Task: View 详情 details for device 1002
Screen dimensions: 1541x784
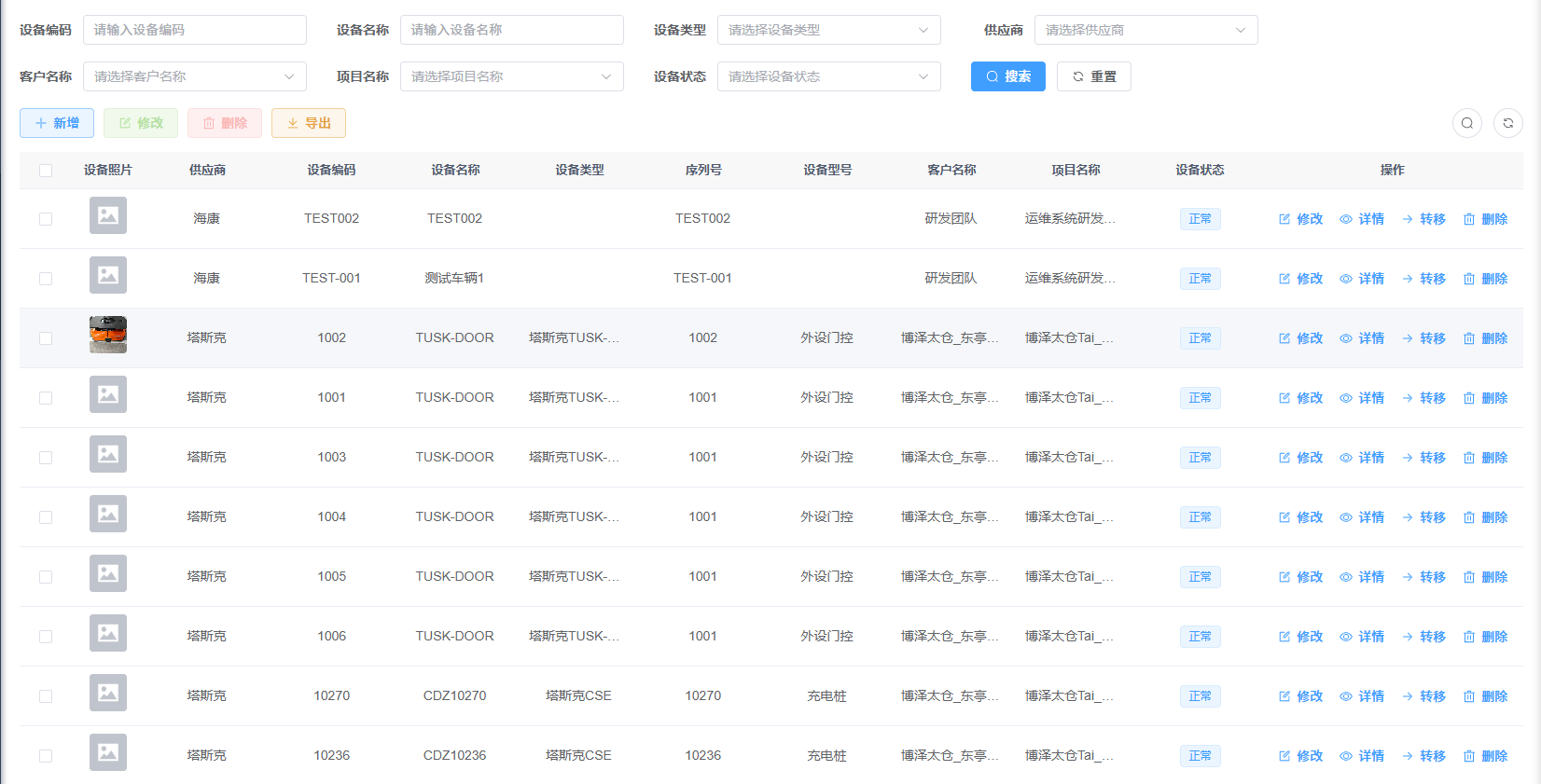Action: pos(1362,338)
